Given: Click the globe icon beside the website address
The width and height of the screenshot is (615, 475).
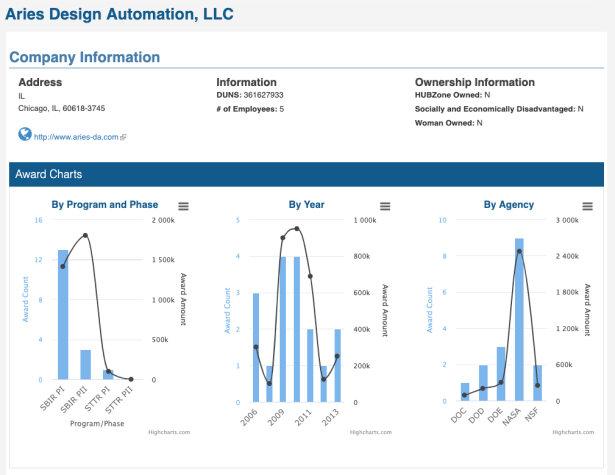Looking at the screenshot, I should click(24, 134).
